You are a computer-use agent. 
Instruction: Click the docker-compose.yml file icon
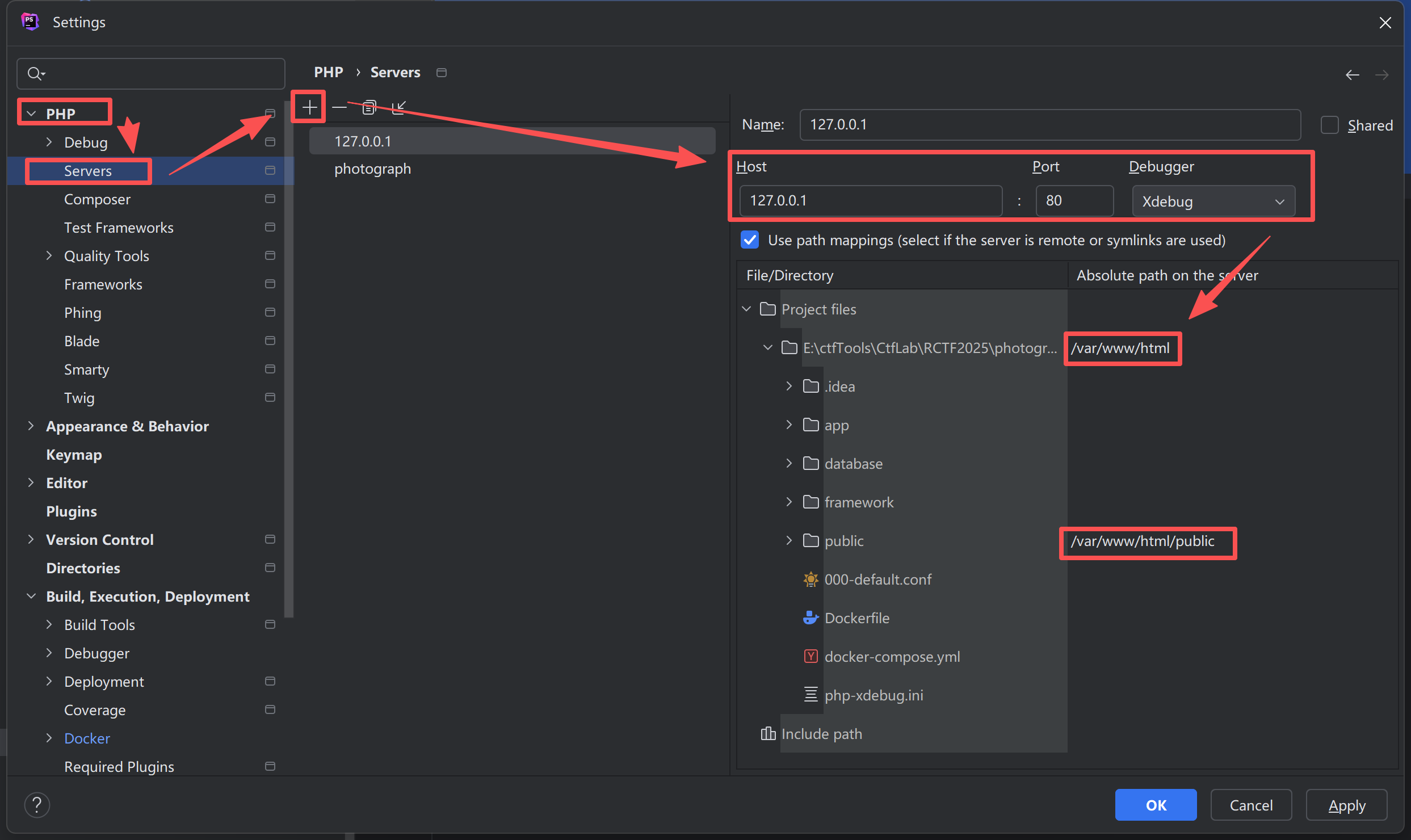click(811, 657)
